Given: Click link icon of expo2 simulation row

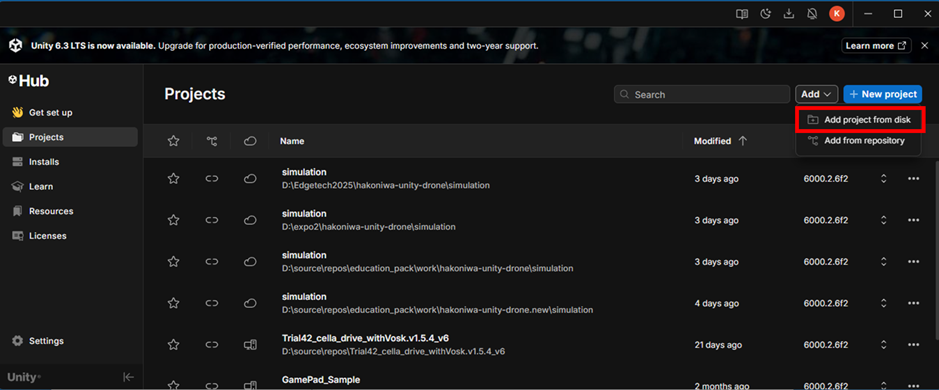Looking at the screenshot, I should pyautogui.click(x=211, y=220).
